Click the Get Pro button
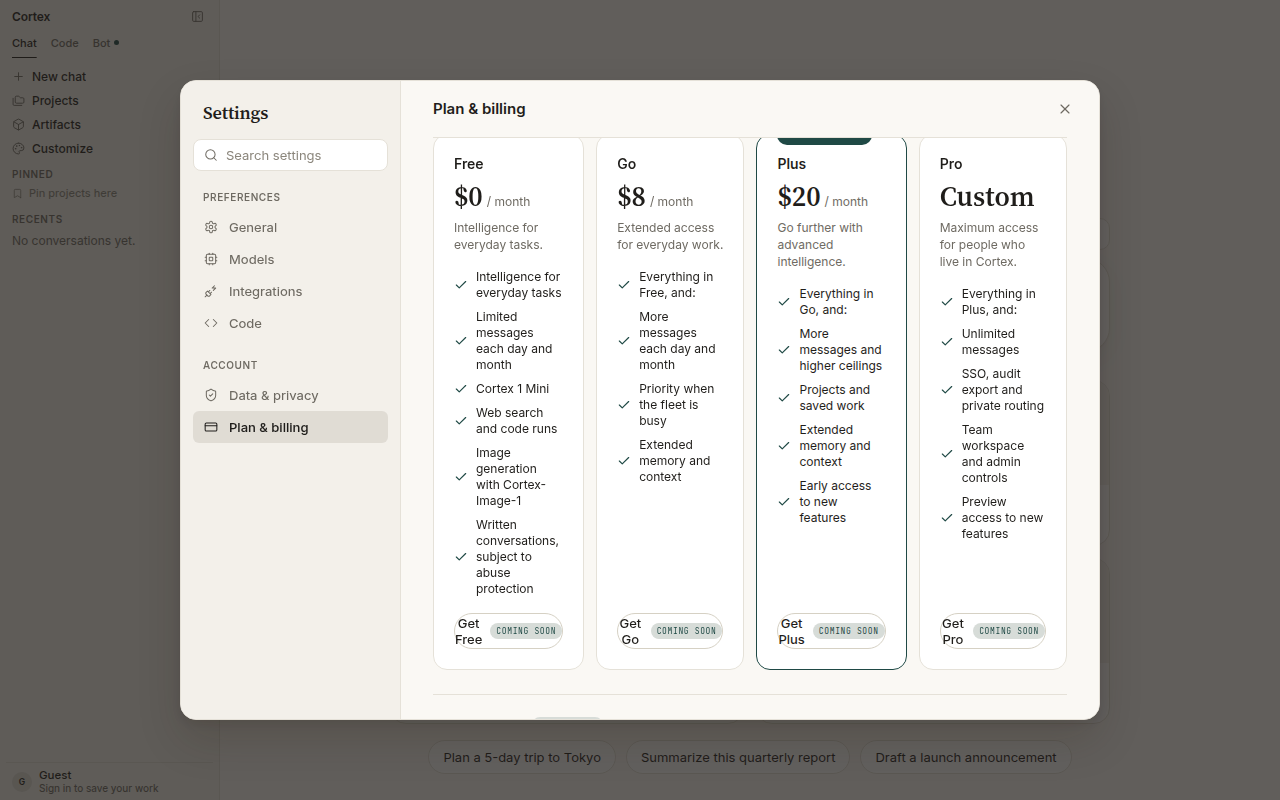The image size is (1280, 800). click(993, 631)
